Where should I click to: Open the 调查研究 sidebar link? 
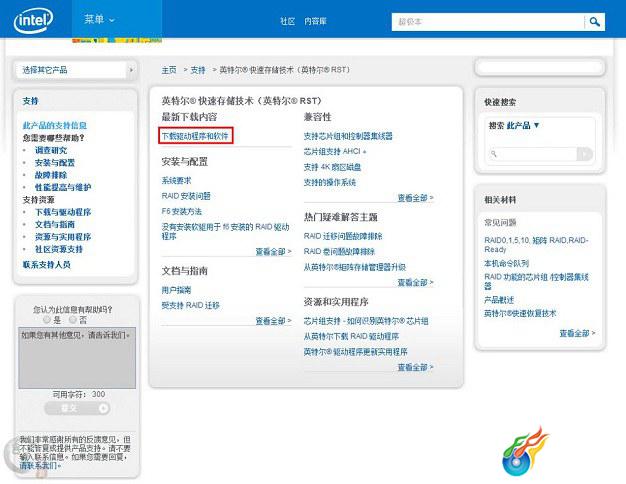pos(51,150)
